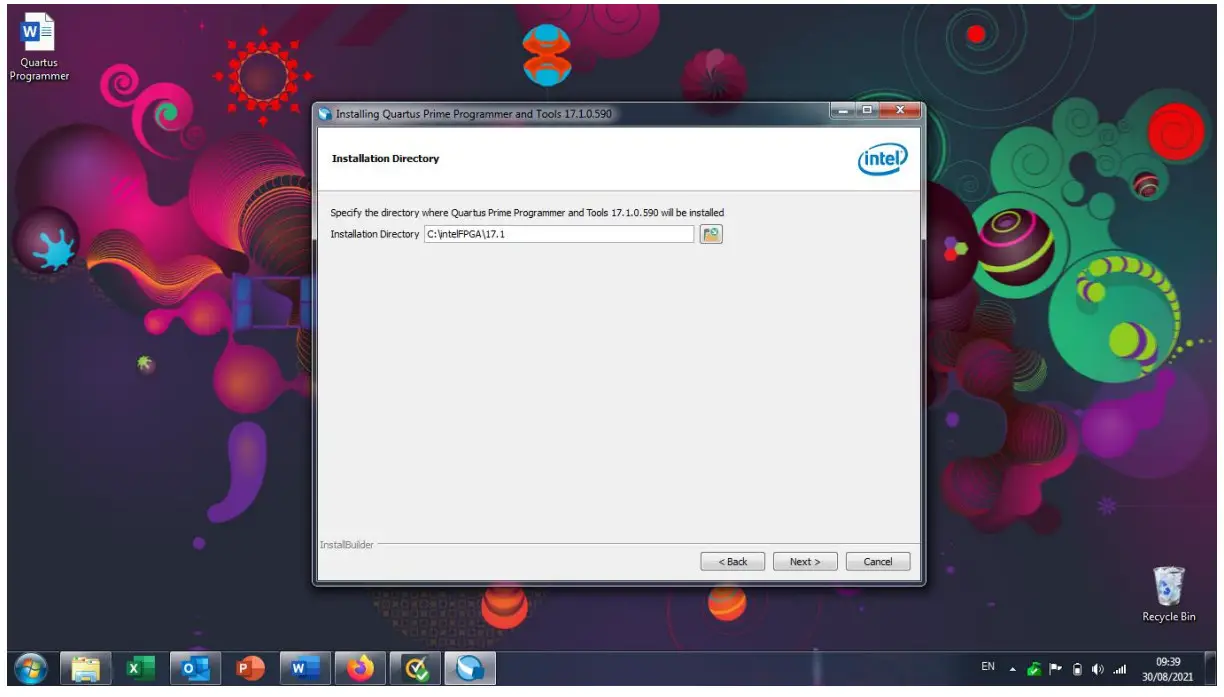Launch Excel from the taskbar
Screen dimensions: 1224x697
point(140,668)
